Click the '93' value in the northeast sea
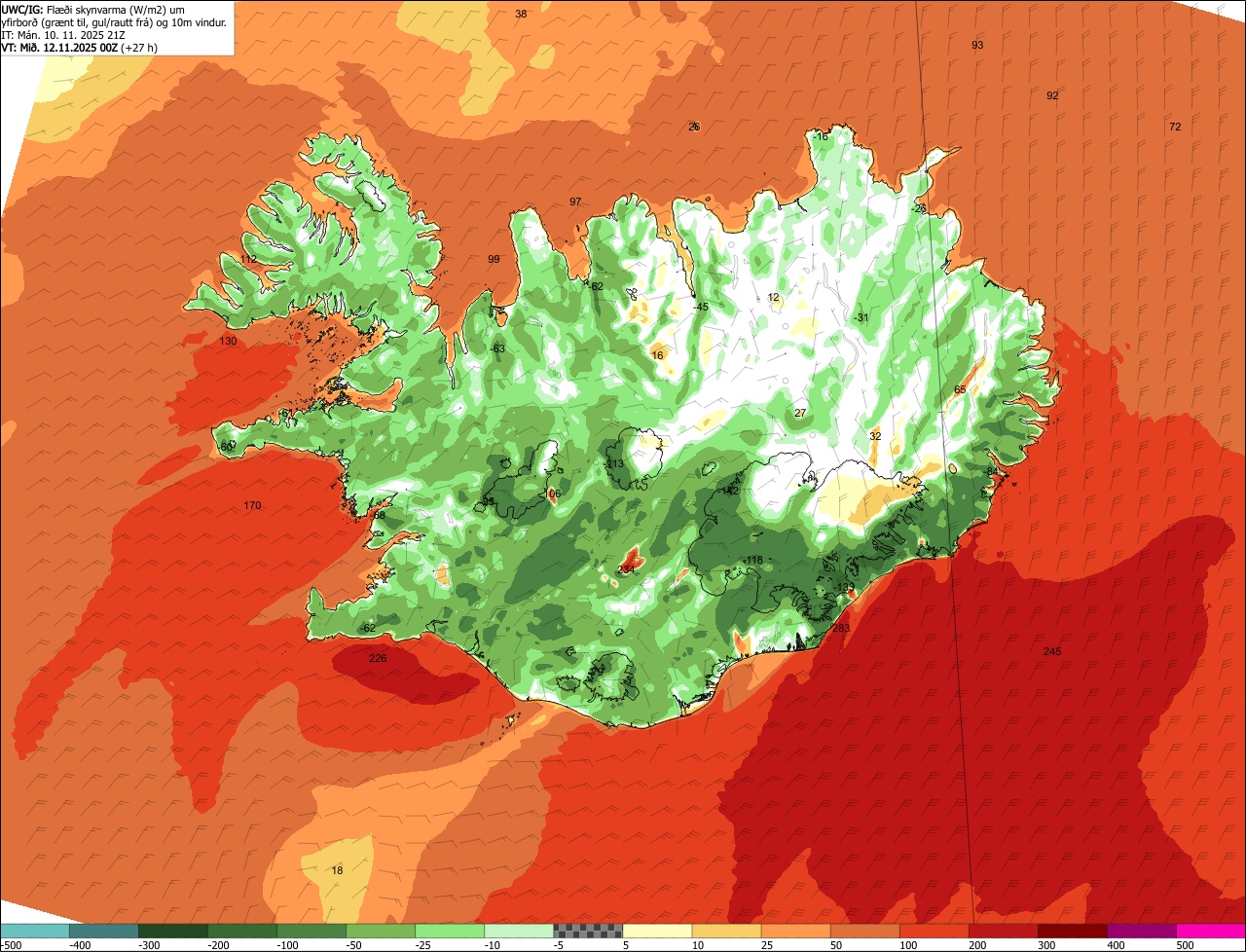The image size is (1246, 952). click(977, 46)
